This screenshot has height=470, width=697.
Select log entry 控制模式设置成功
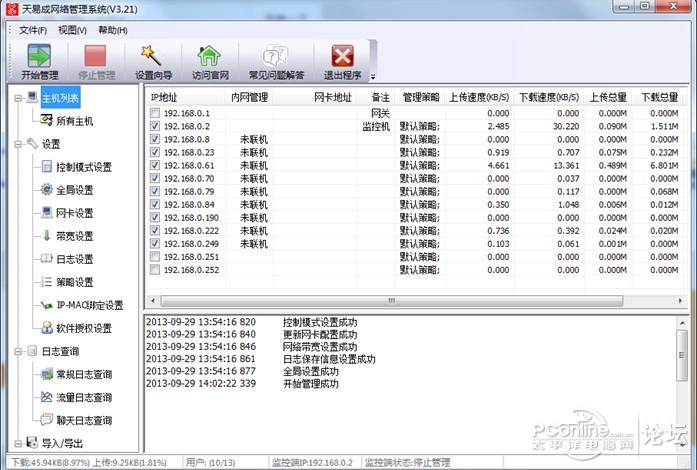320,322
